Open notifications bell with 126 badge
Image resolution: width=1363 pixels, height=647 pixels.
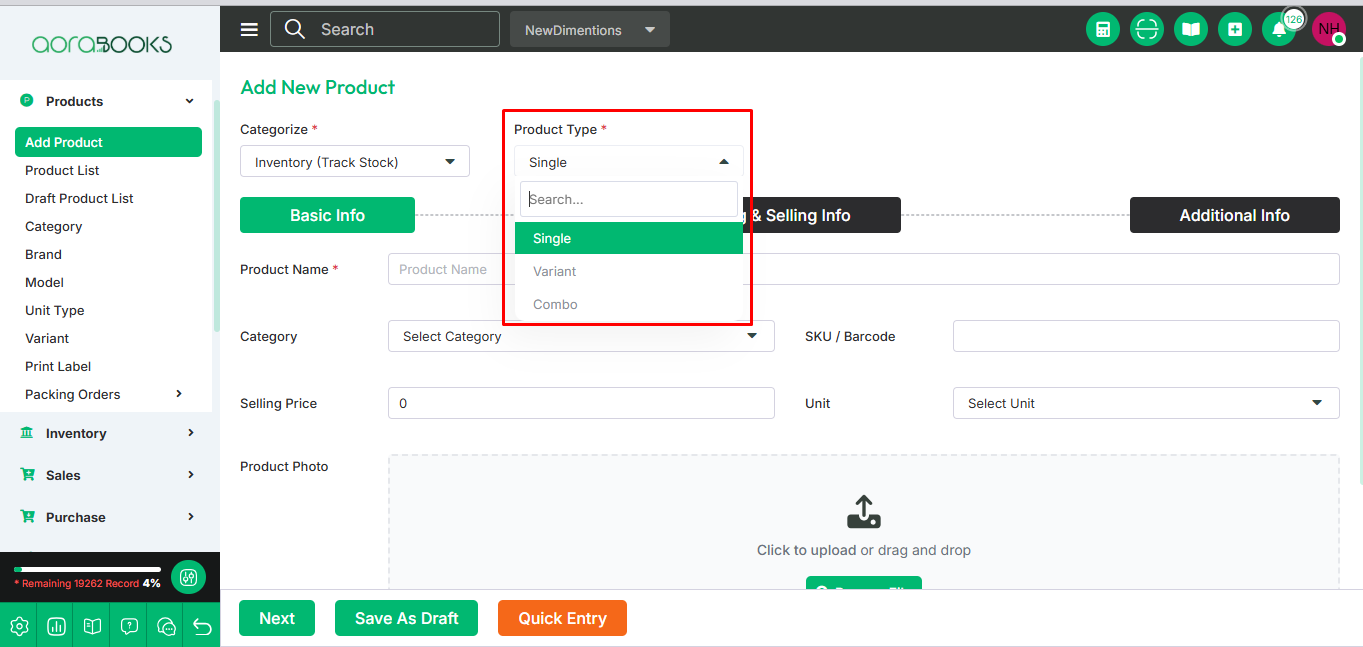click(x=1278, y=29)
